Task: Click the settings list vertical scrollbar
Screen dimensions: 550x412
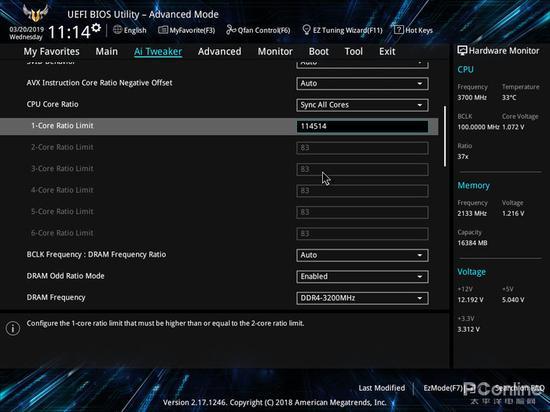Action: pos(445,136)
